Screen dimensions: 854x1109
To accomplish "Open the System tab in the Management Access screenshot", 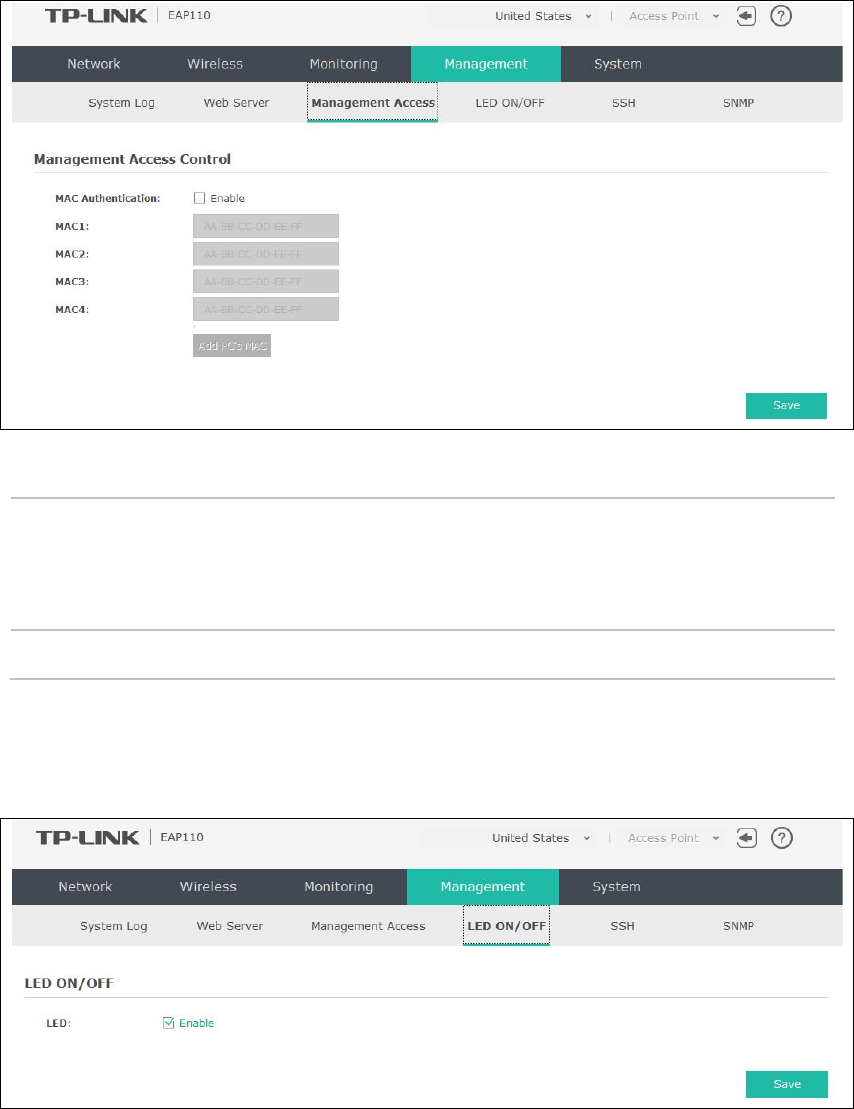I will (618, 64).
